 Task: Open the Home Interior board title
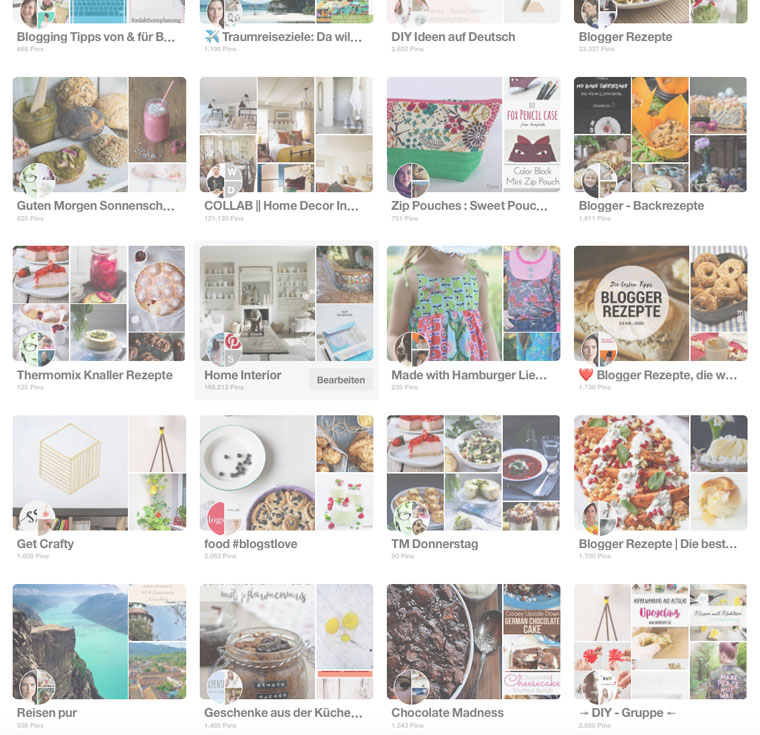click(243, 375)
